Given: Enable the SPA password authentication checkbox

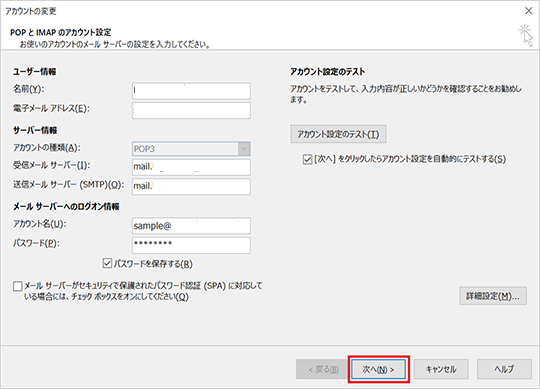Looking at the screenshot, I should click(x=18, y=286).
